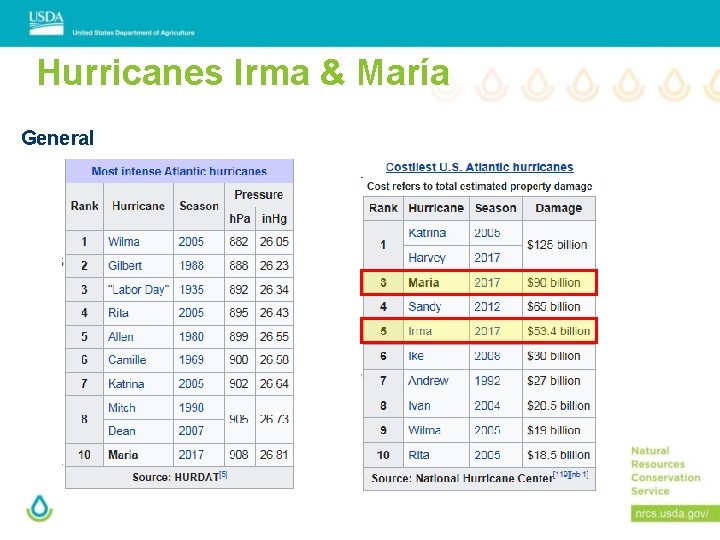Click Rita in the most intense table
720x540 pixels.
pyautogui.click(x=118, y=313)
